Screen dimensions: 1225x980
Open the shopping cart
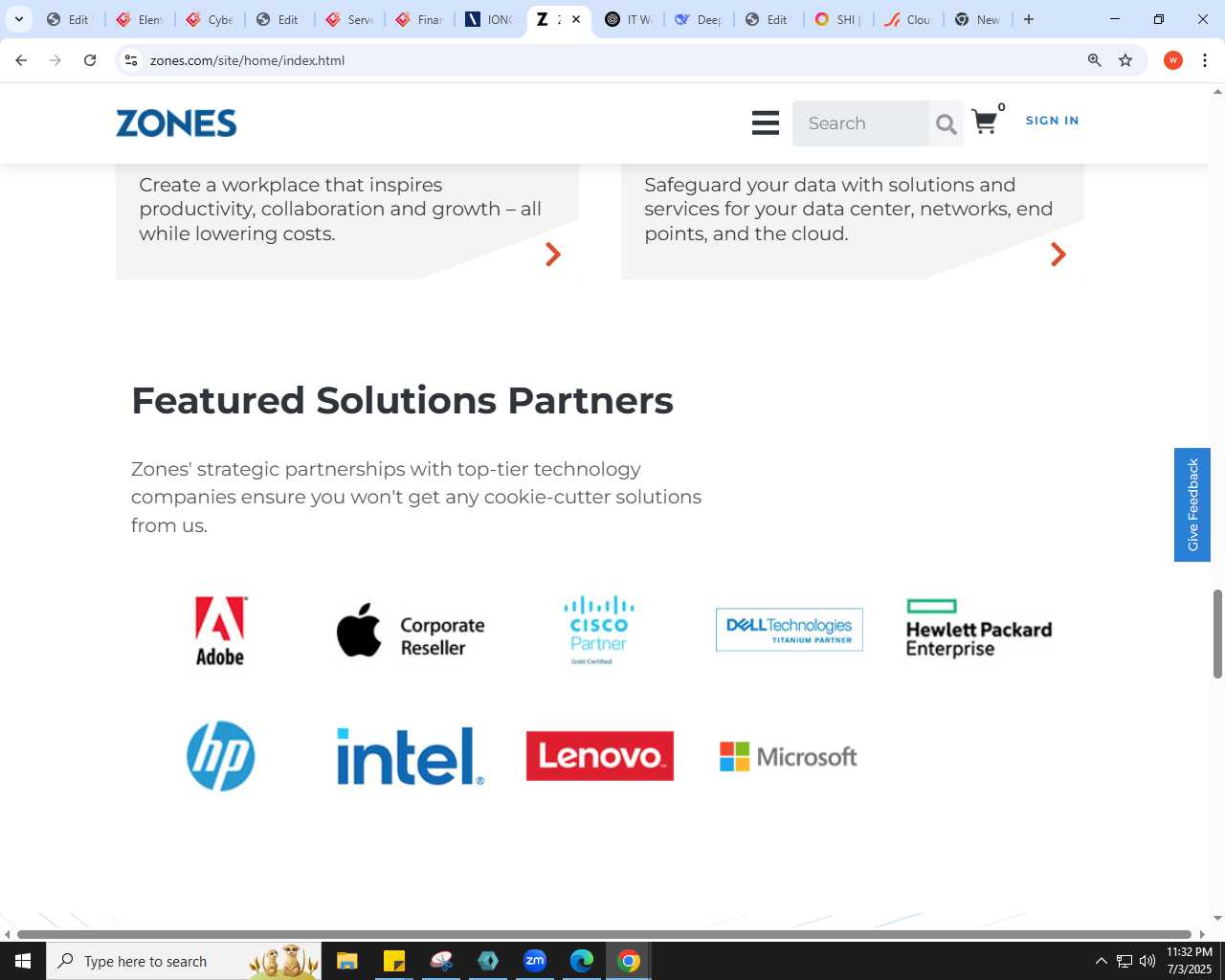[x=984, y=122]
